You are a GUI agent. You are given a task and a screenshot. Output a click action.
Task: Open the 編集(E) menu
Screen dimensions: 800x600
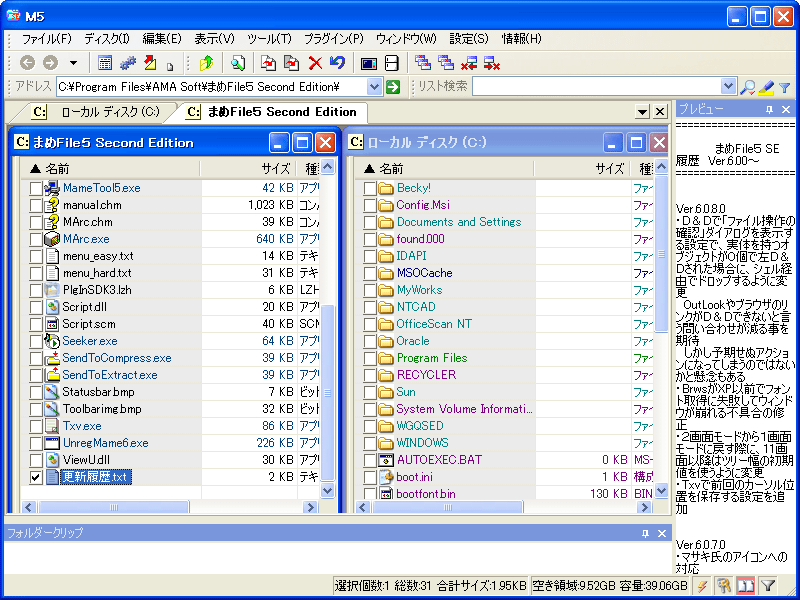click(x=162, y=39)
